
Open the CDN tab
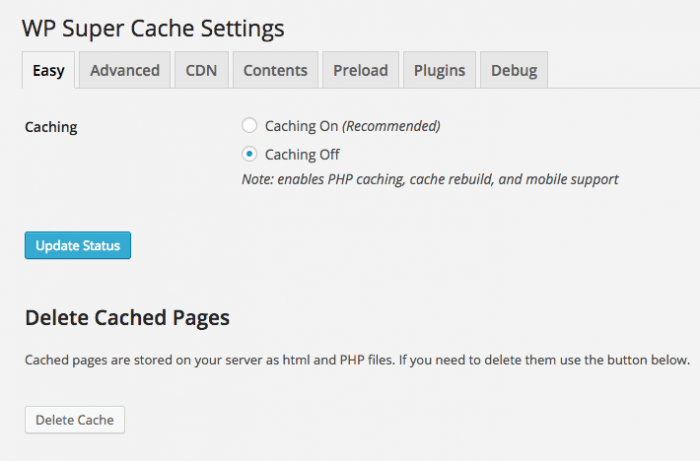[x=201, y=70]
